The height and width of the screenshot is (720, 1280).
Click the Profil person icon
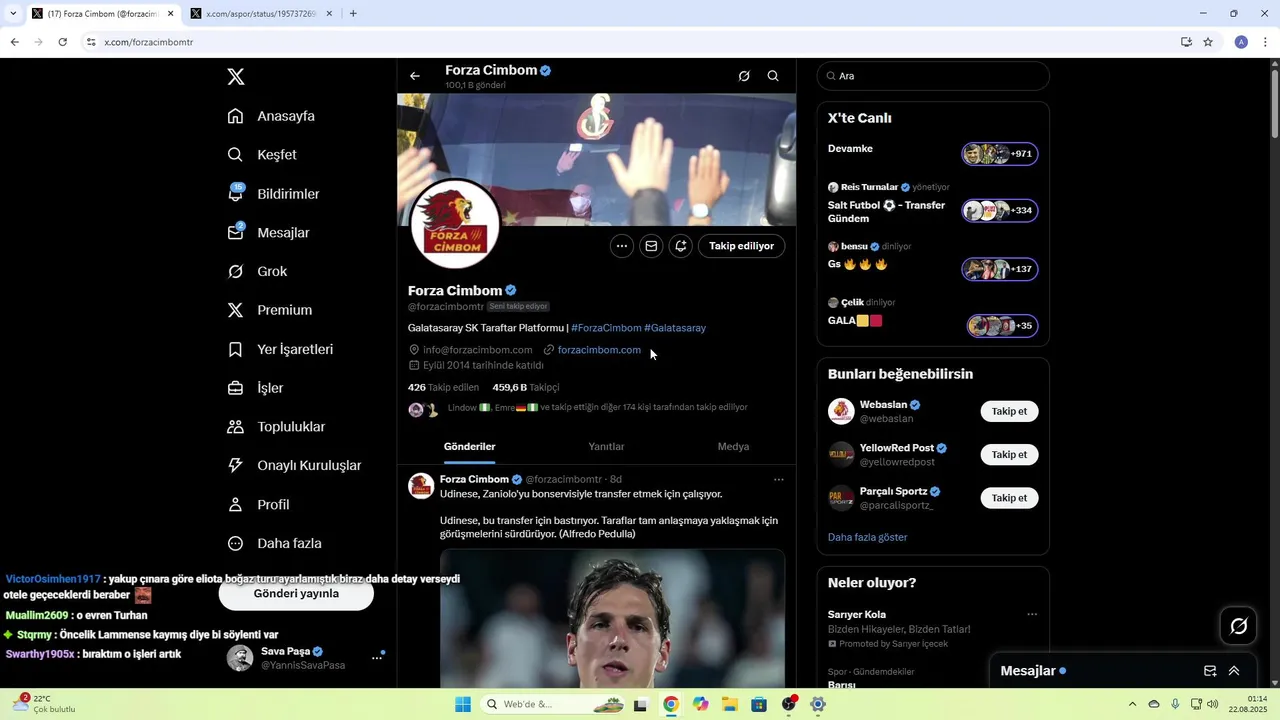[235, 505]
